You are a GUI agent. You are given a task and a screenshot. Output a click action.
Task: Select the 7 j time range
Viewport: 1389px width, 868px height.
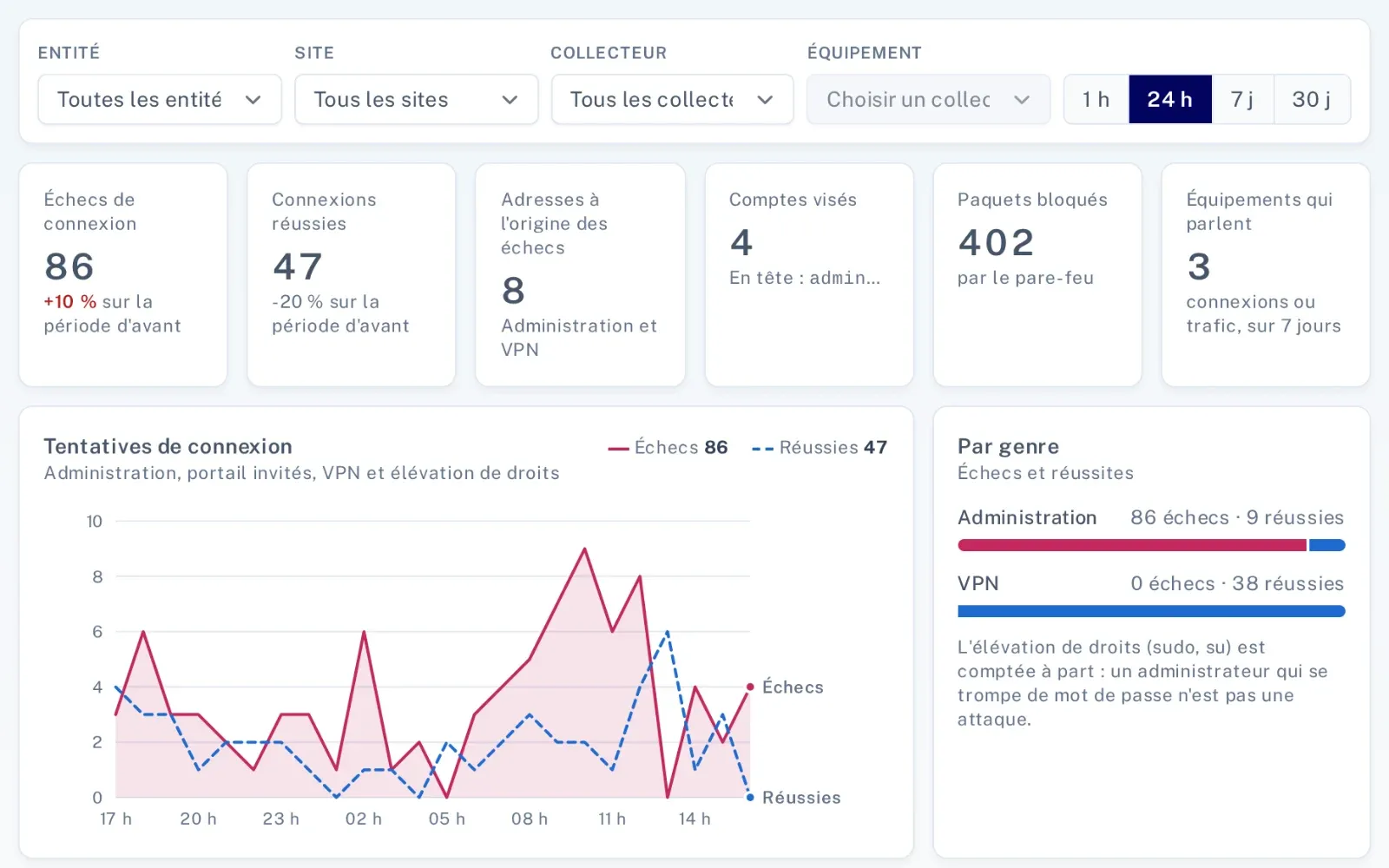(1243, 100)
